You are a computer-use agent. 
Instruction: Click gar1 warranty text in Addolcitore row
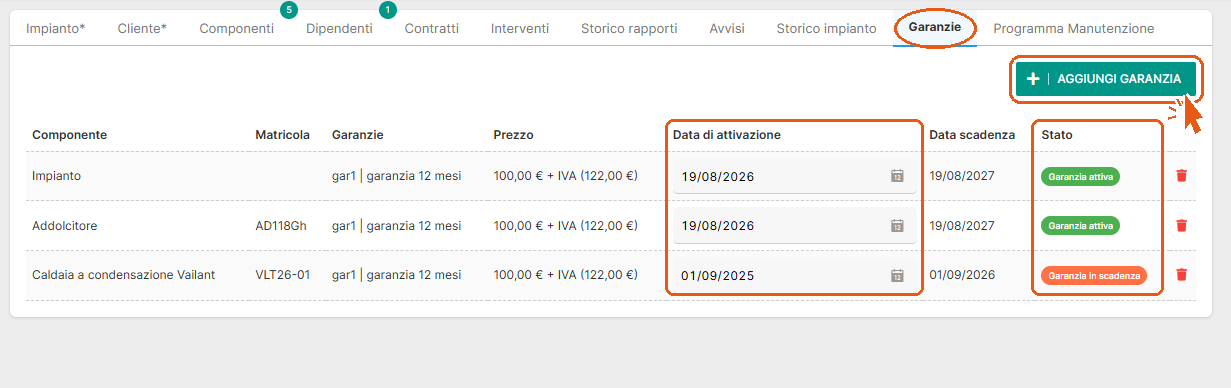[397, 225]
